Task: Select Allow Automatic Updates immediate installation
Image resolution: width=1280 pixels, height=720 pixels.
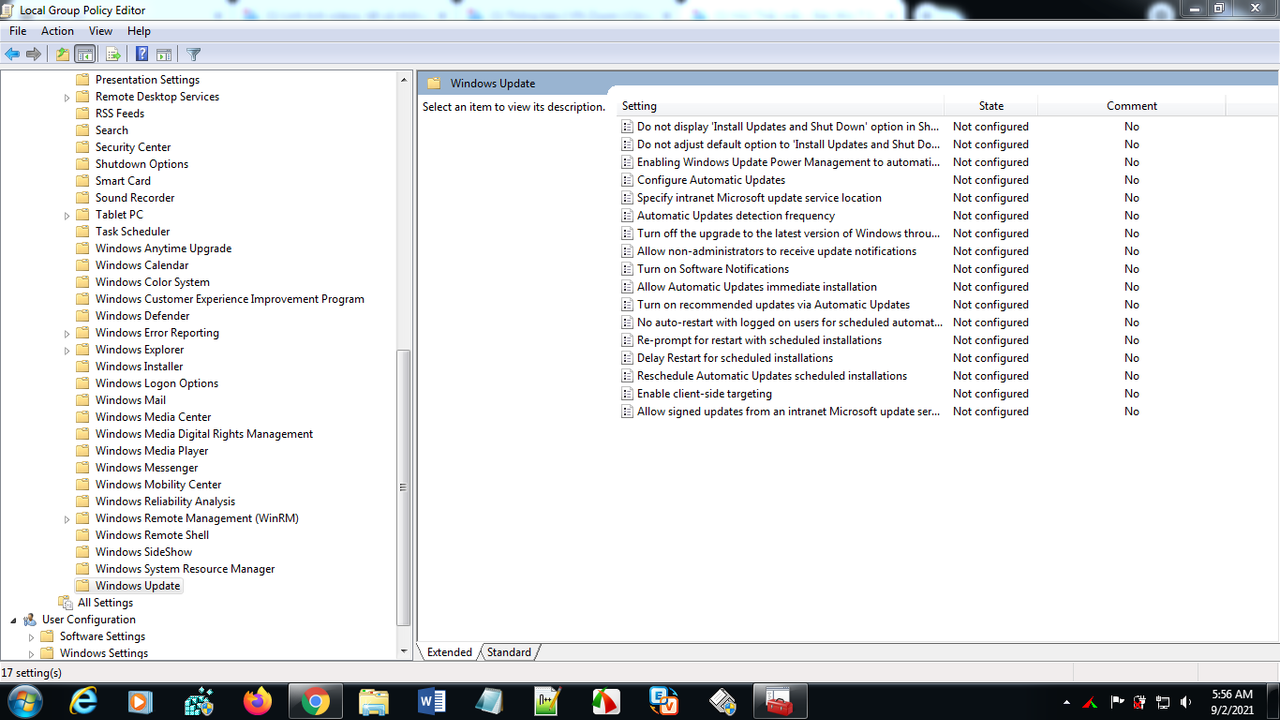Action: click(x=757, y=287)
